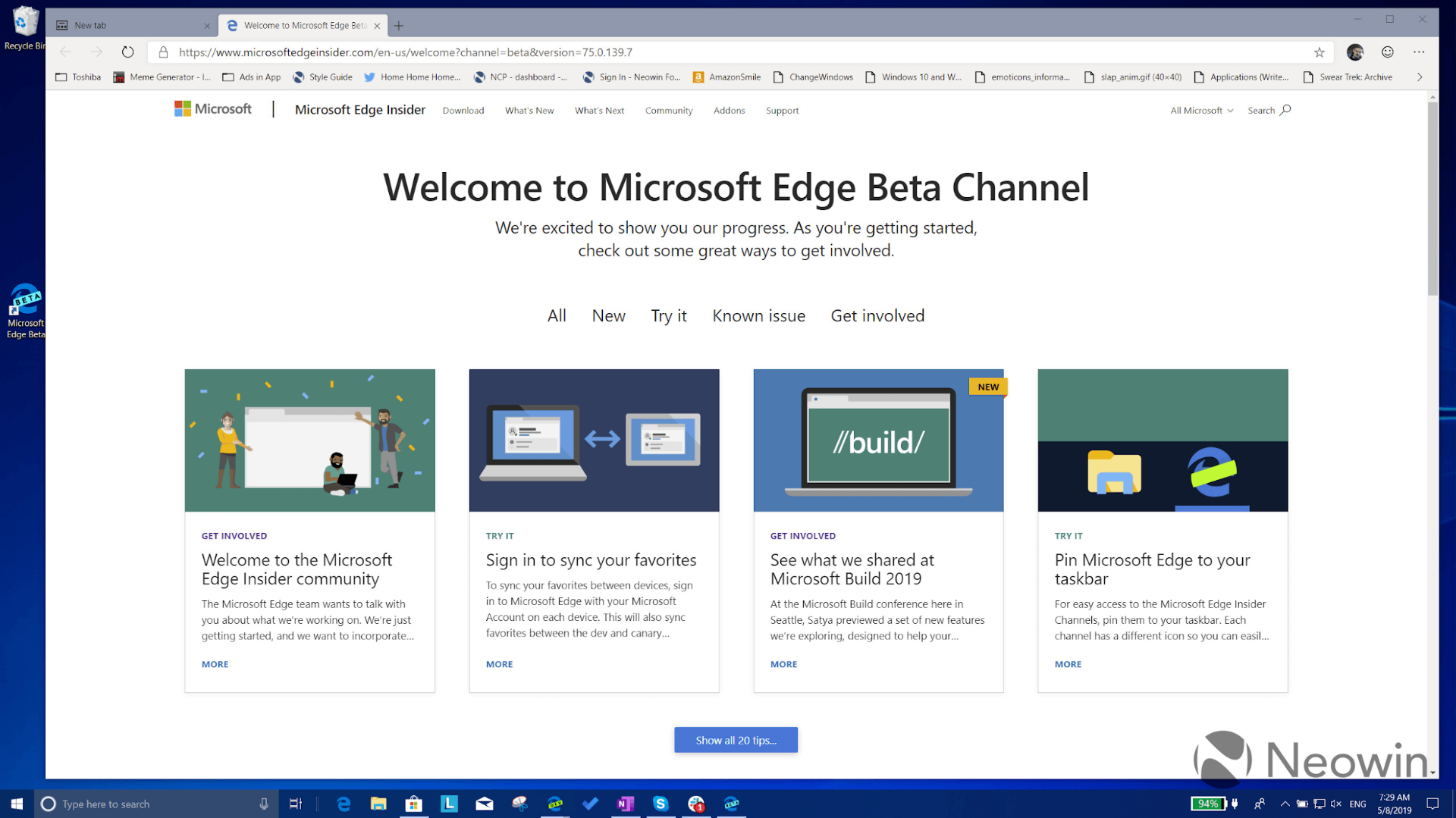The height and width of the screenshot is (818, 1456).
Task: Open the Applications (Write... bookmark
Action: pos(1241,77)
